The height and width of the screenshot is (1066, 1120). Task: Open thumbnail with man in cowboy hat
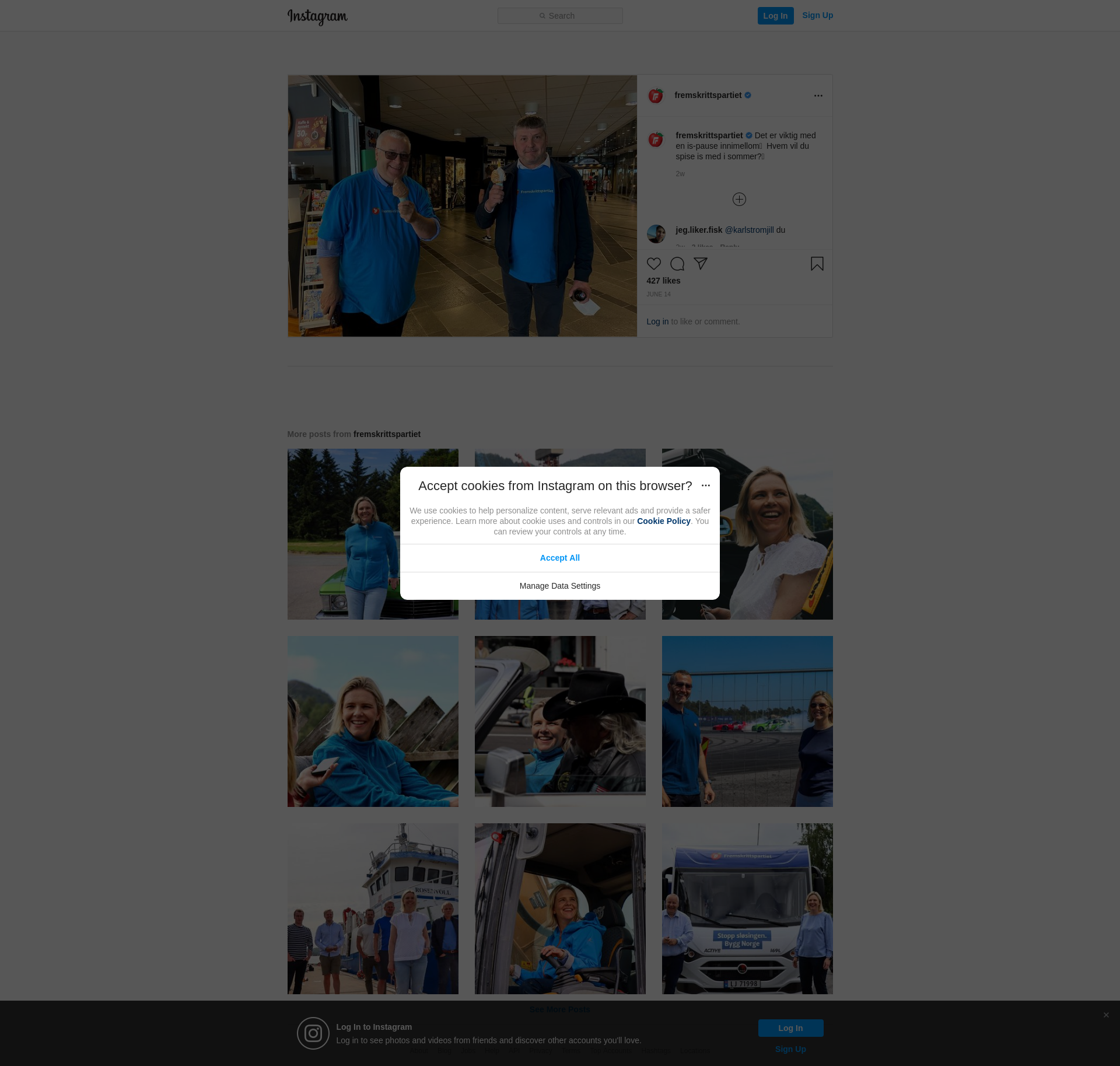560,721
